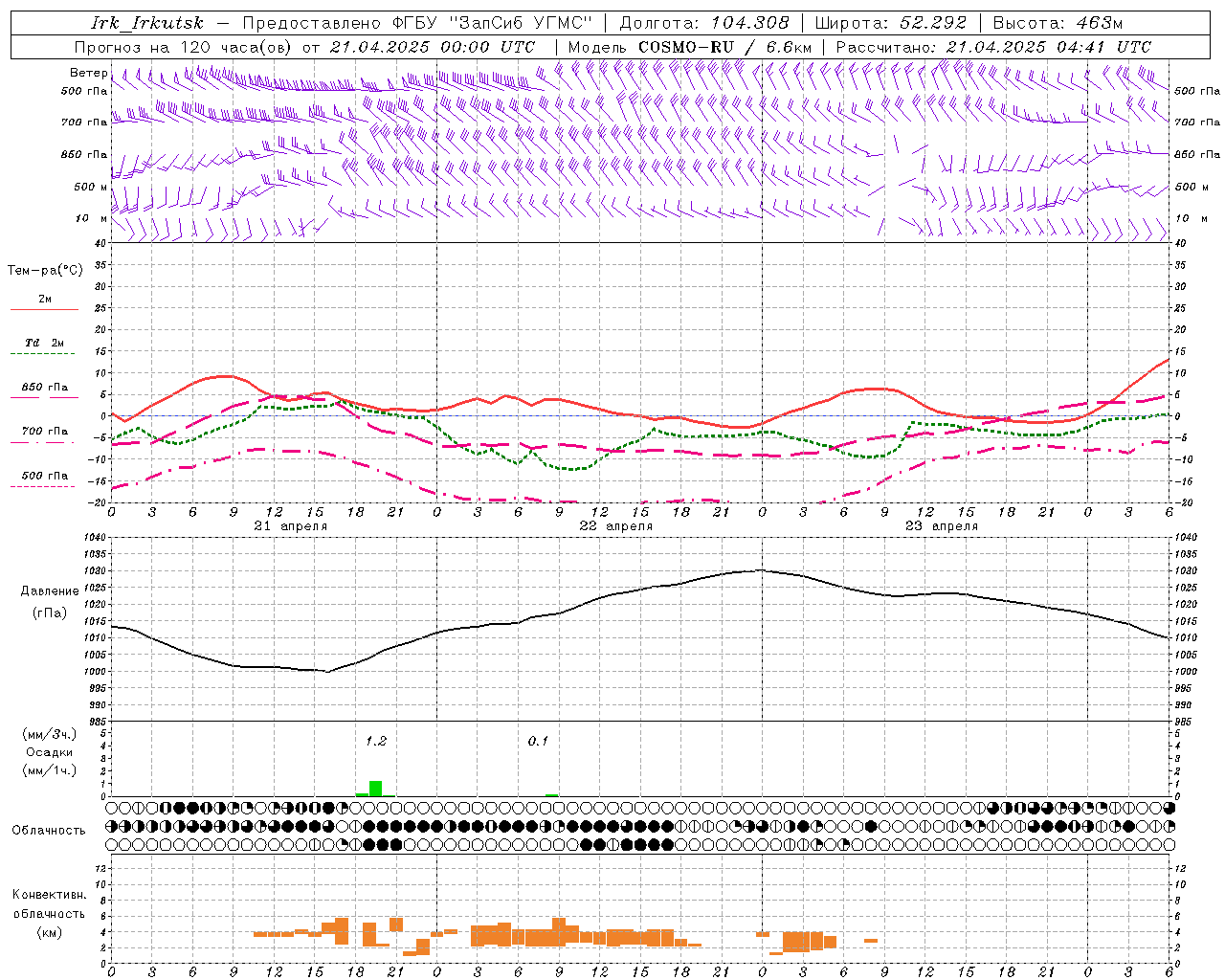The width and height of the screenshot is (1225, 980).
Task: Click the 10 м wind level label on left
Action: pyautogui.click(x=91, y=218)
